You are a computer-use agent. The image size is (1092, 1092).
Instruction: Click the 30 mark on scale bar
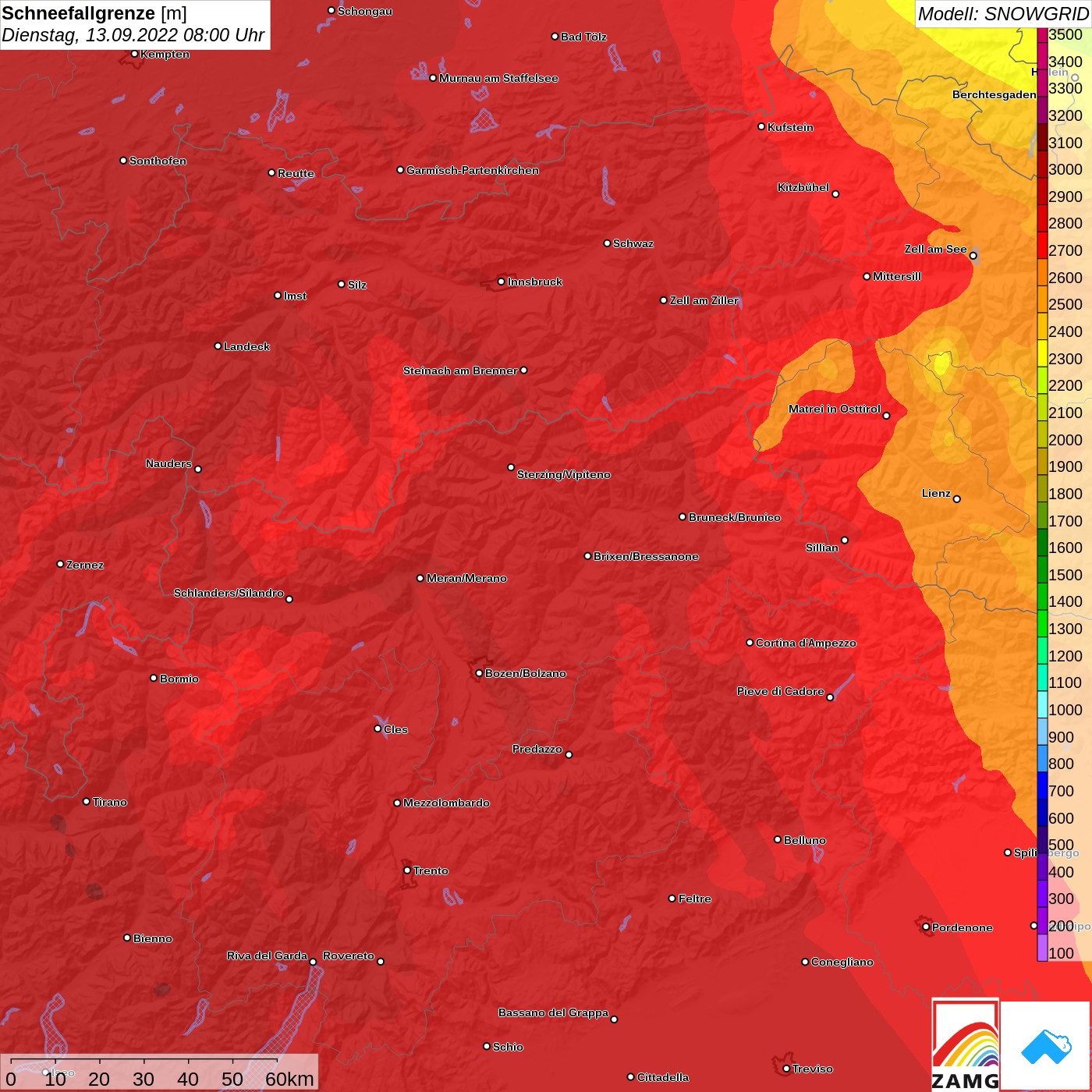coord(144,1079)
